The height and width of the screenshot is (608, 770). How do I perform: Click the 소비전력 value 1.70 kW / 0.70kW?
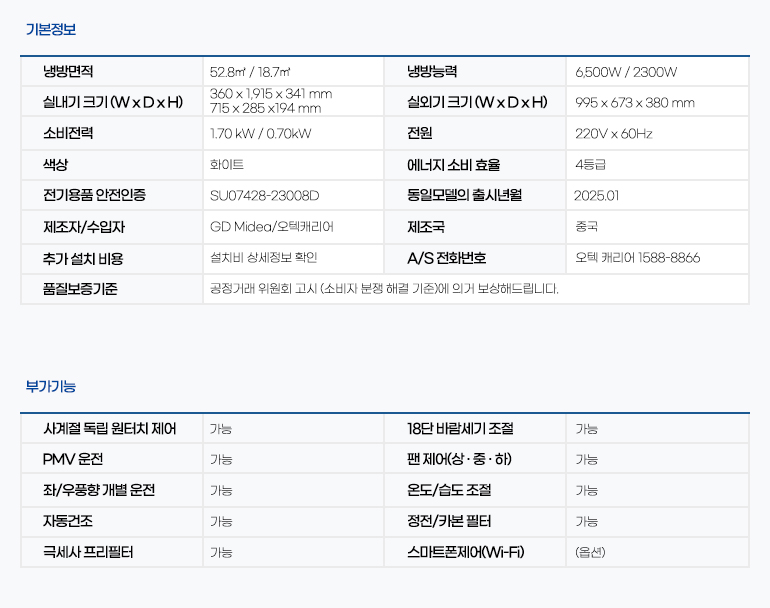click(x=260, y=134)
